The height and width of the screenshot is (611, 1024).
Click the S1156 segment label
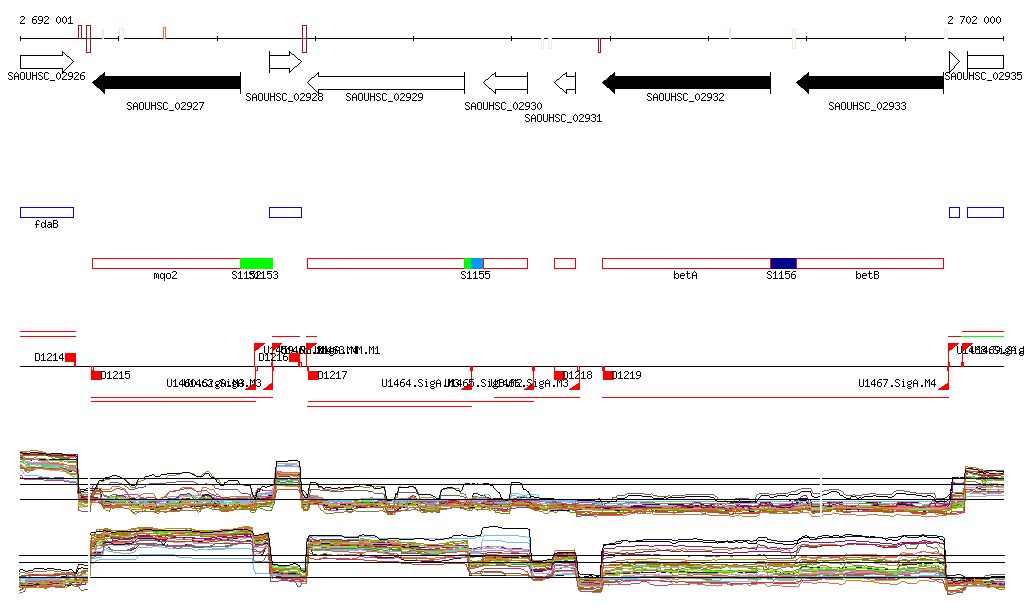click(781, 275)
